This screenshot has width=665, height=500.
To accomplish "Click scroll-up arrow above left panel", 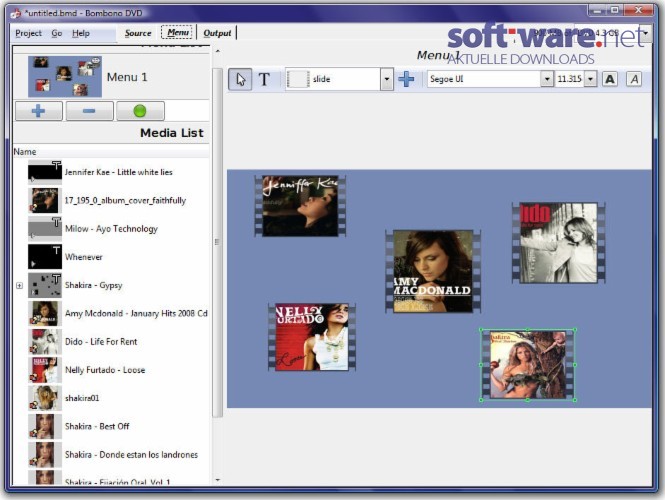I will (218, 51).
